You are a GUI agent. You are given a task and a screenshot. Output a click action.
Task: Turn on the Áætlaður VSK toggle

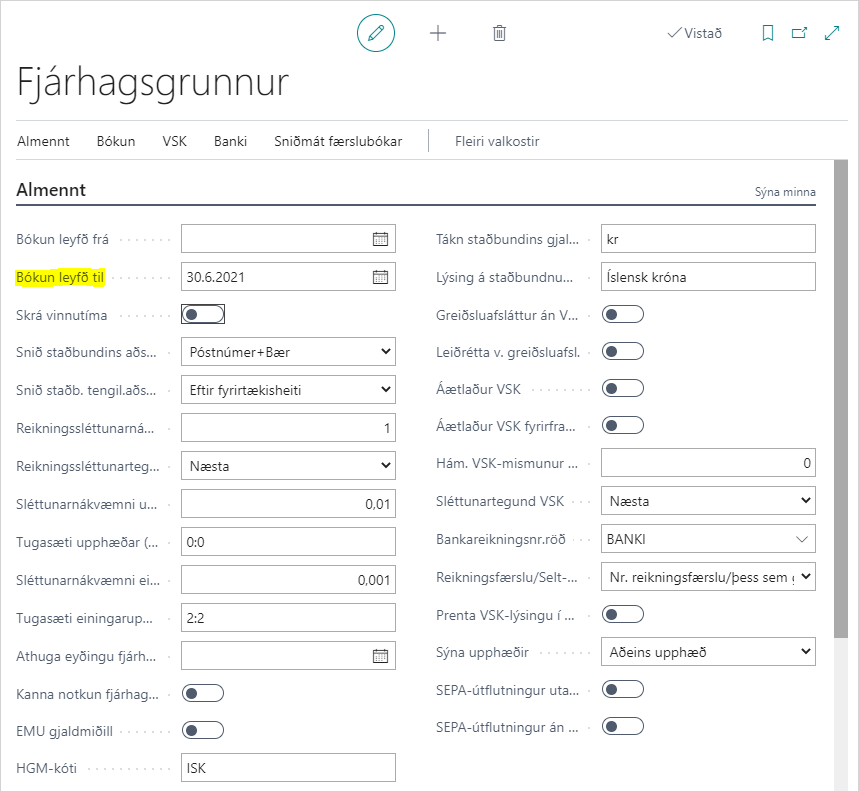(622, 388)
